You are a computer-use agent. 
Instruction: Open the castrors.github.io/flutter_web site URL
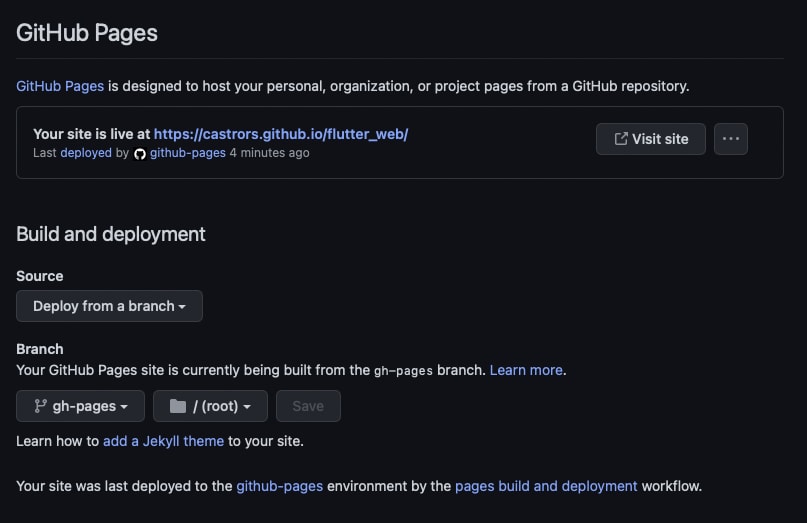click(281, 134)
